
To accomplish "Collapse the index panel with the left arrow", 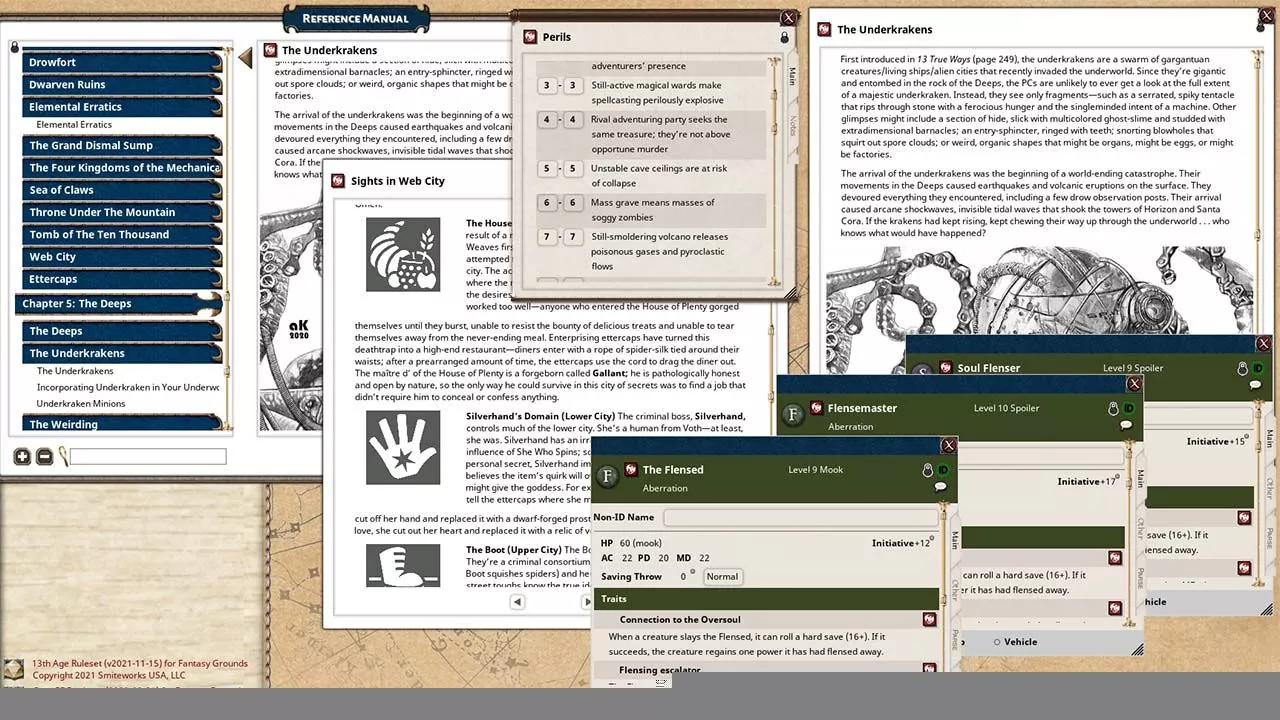I will pos(245,58).
